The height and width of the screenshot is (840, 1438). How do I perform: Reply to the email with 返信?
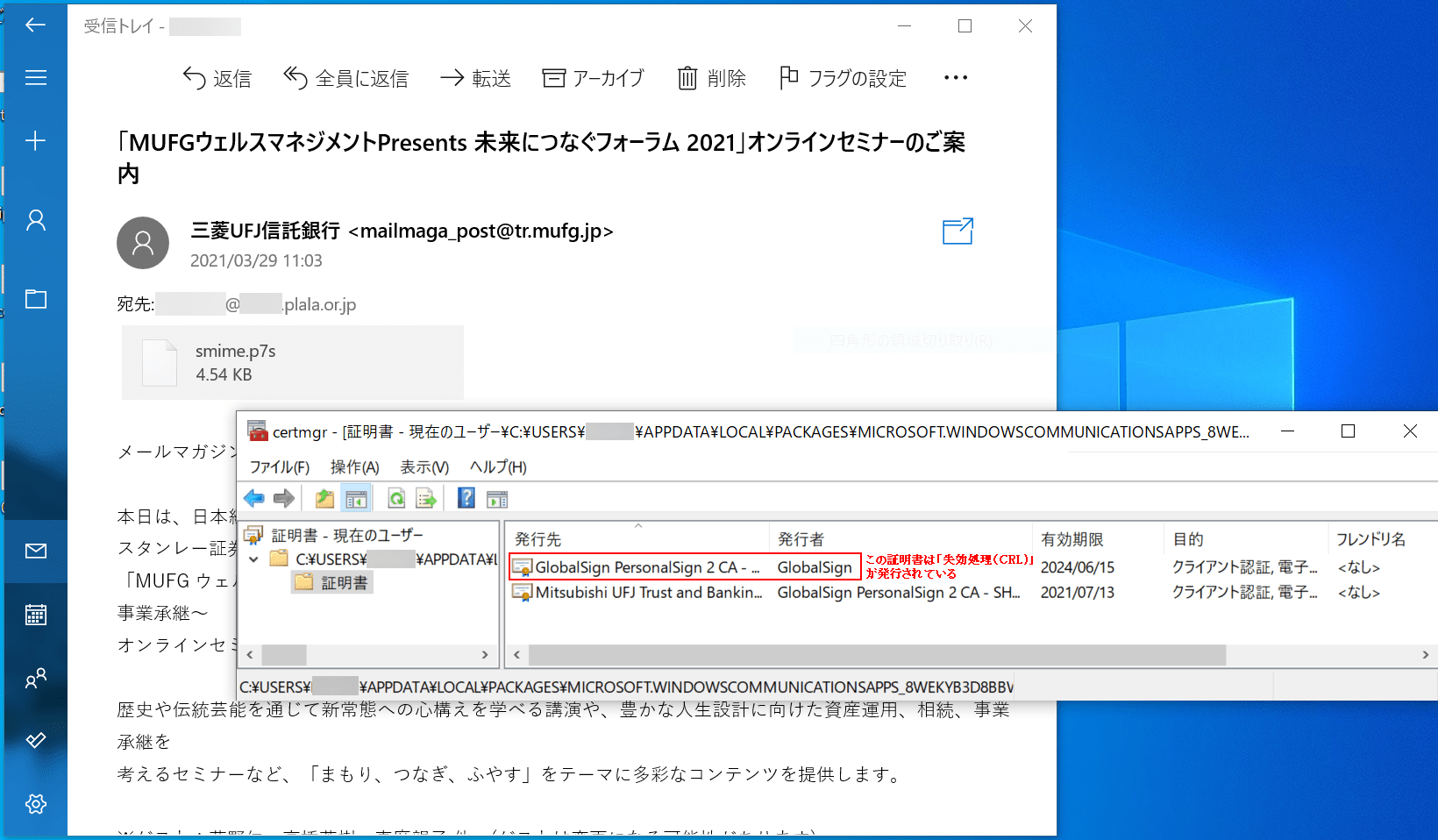[x=217, y=79]
